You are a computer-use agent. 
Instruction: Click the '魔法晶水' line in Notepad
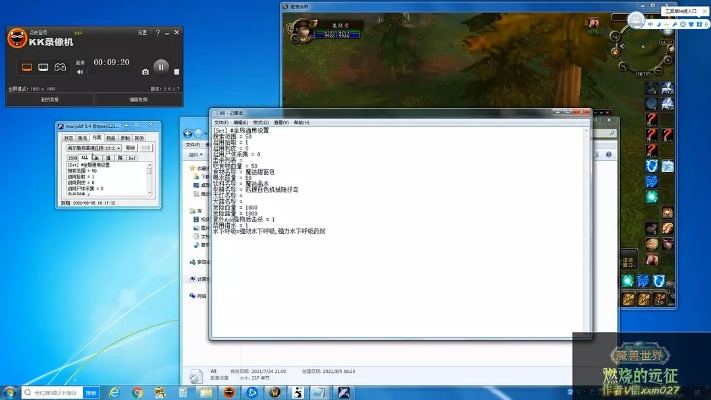241,184
